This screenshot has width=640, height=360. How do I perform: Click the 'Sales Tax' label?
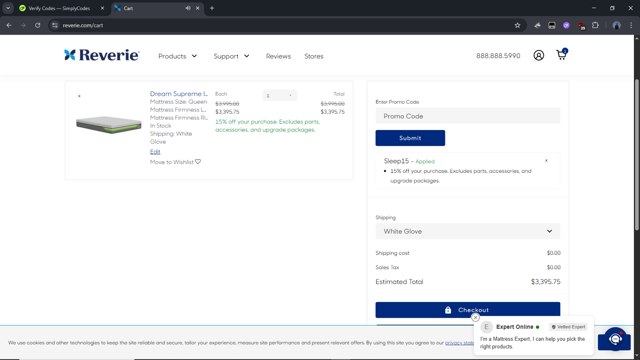[387, 267]
